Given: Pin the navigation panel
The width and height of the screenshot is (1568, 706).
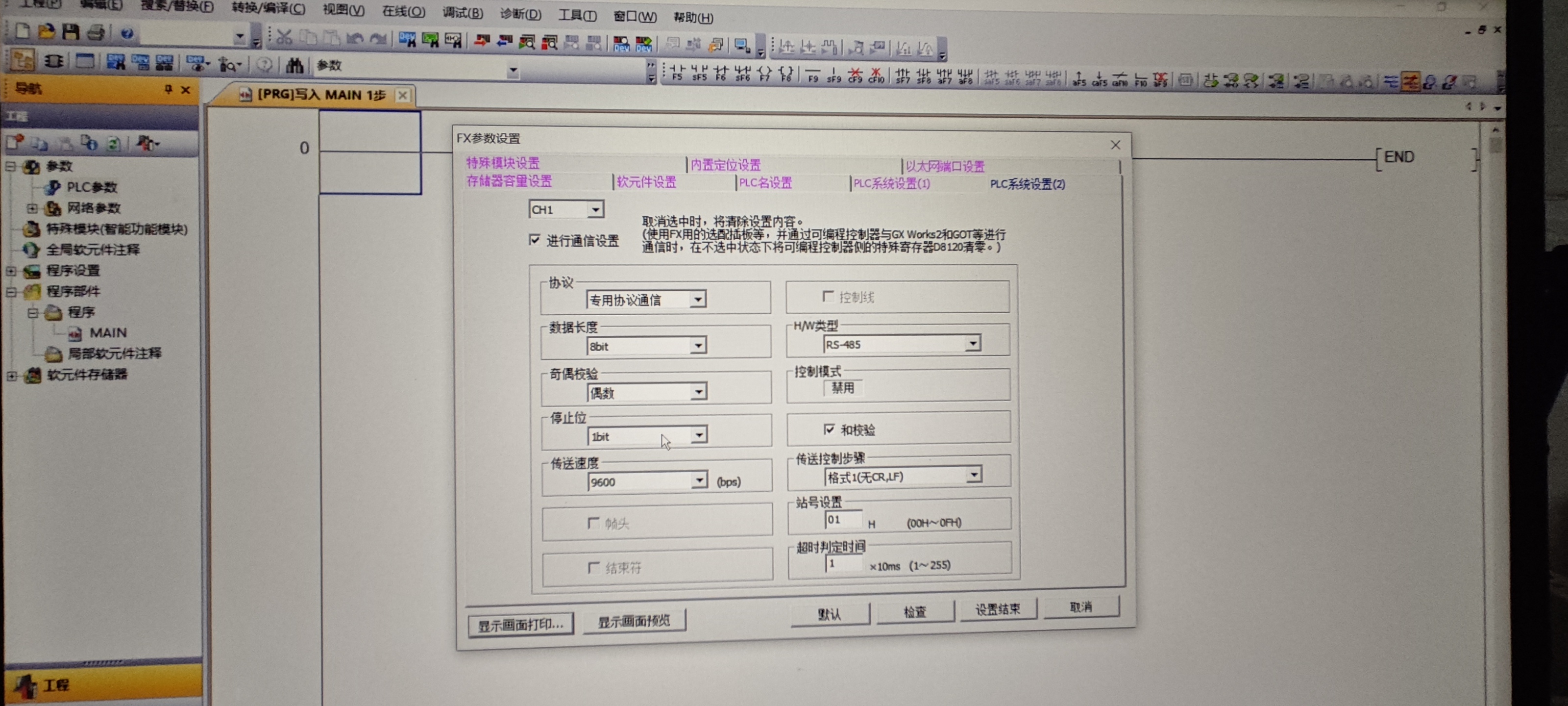Looking at the screenshot, I should point(168,90).
